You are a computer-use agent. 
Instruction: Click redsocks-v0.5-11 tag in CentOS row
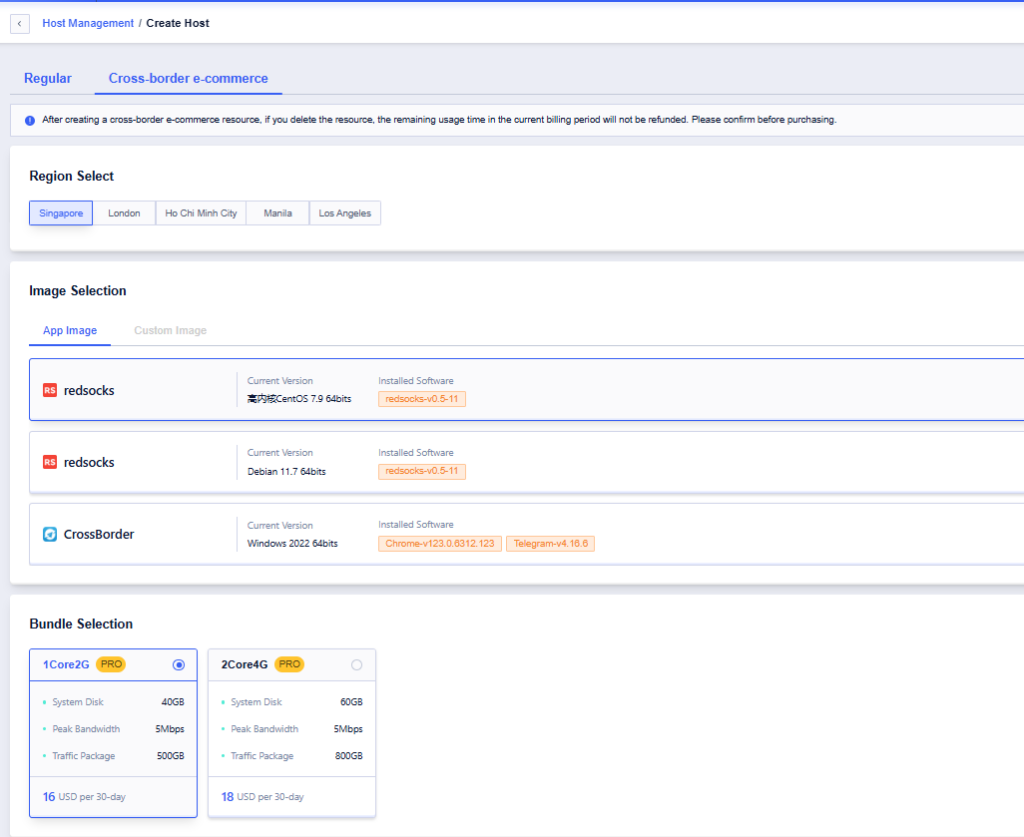(x=422, y=399)
